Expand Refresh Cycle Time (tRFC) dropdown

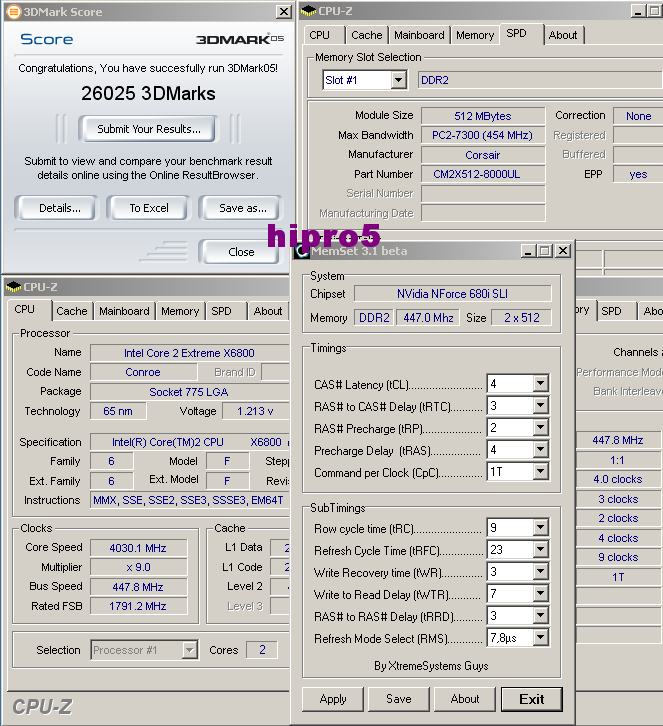coord(540,550)
